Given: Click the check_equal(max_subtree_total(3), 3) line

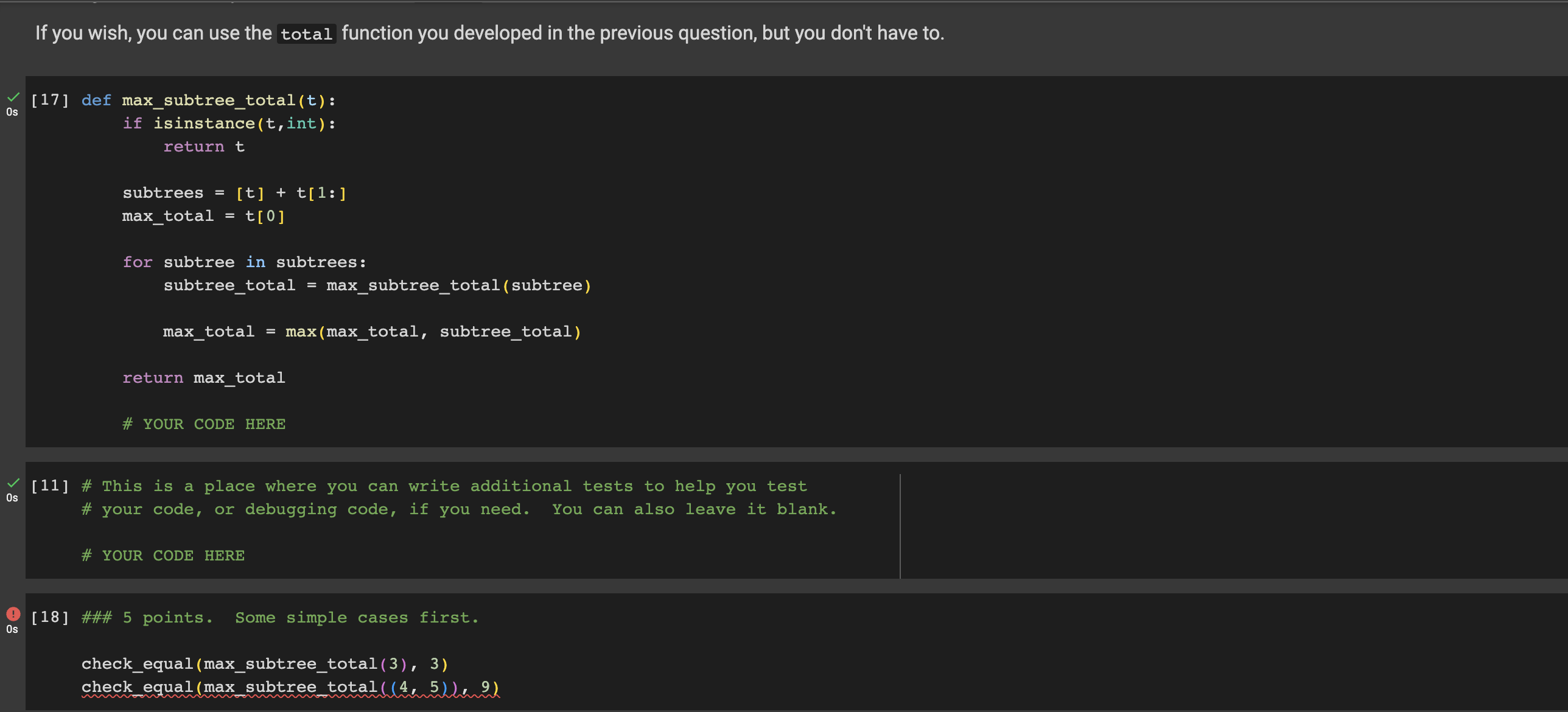Looking at the screenshot, I should 264,663.
